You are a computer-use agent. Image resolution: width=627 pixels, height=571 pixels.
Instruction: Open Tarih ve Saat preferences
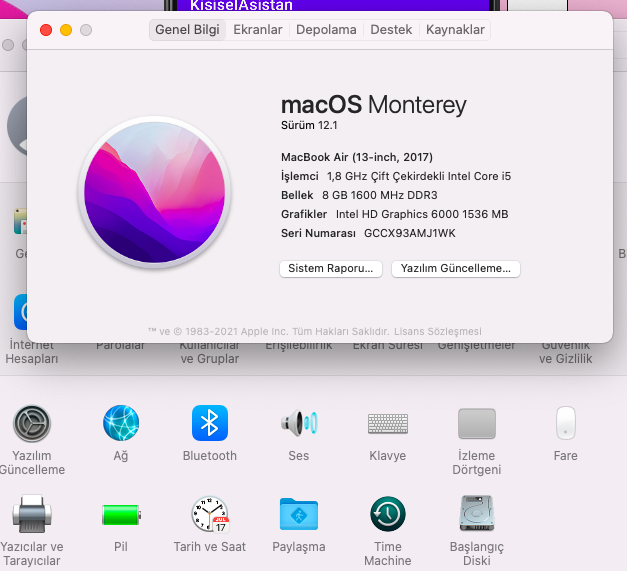pos(210,514)
